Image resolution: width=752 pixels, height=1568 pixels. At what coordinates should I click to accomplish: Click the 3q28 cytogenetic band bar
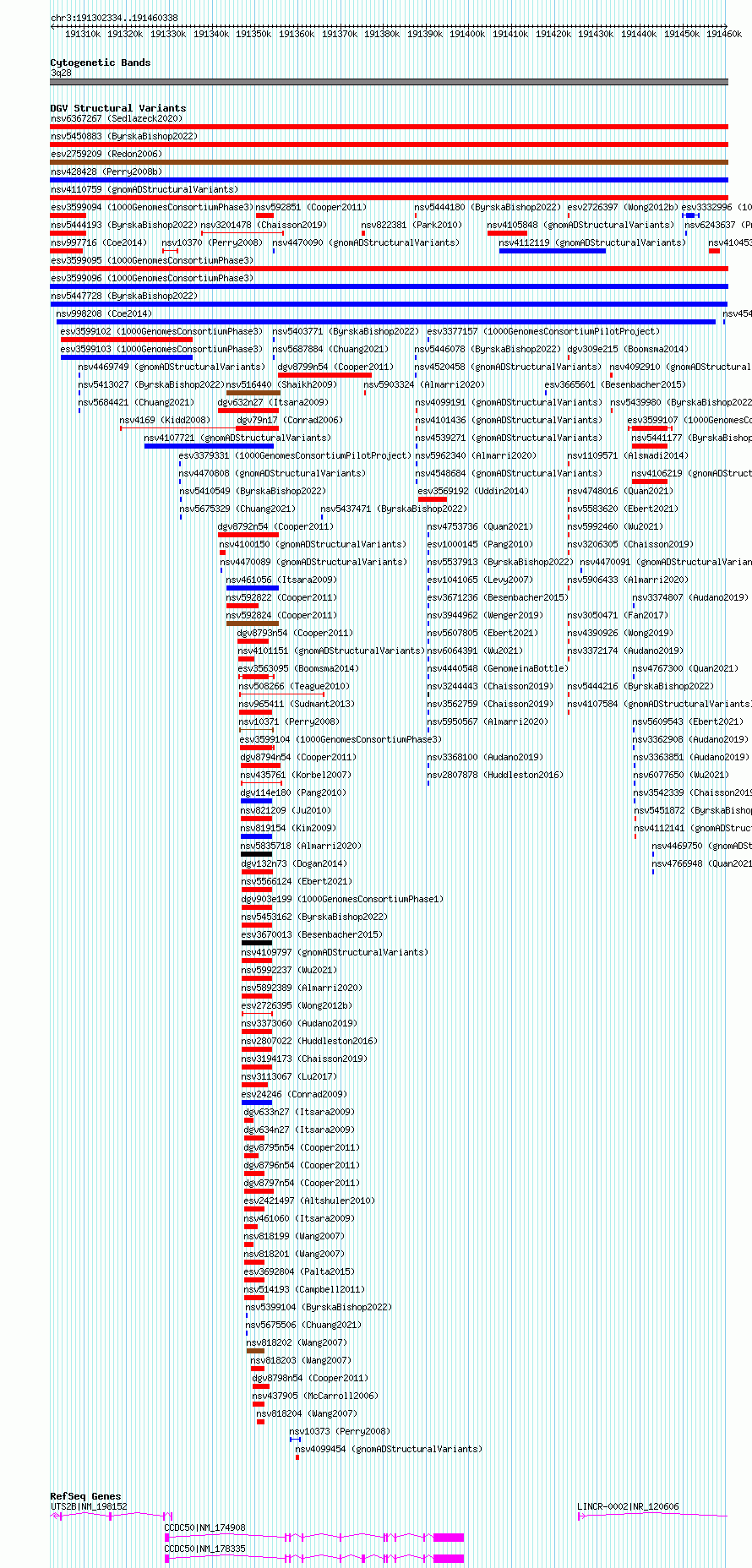point(389,82)
